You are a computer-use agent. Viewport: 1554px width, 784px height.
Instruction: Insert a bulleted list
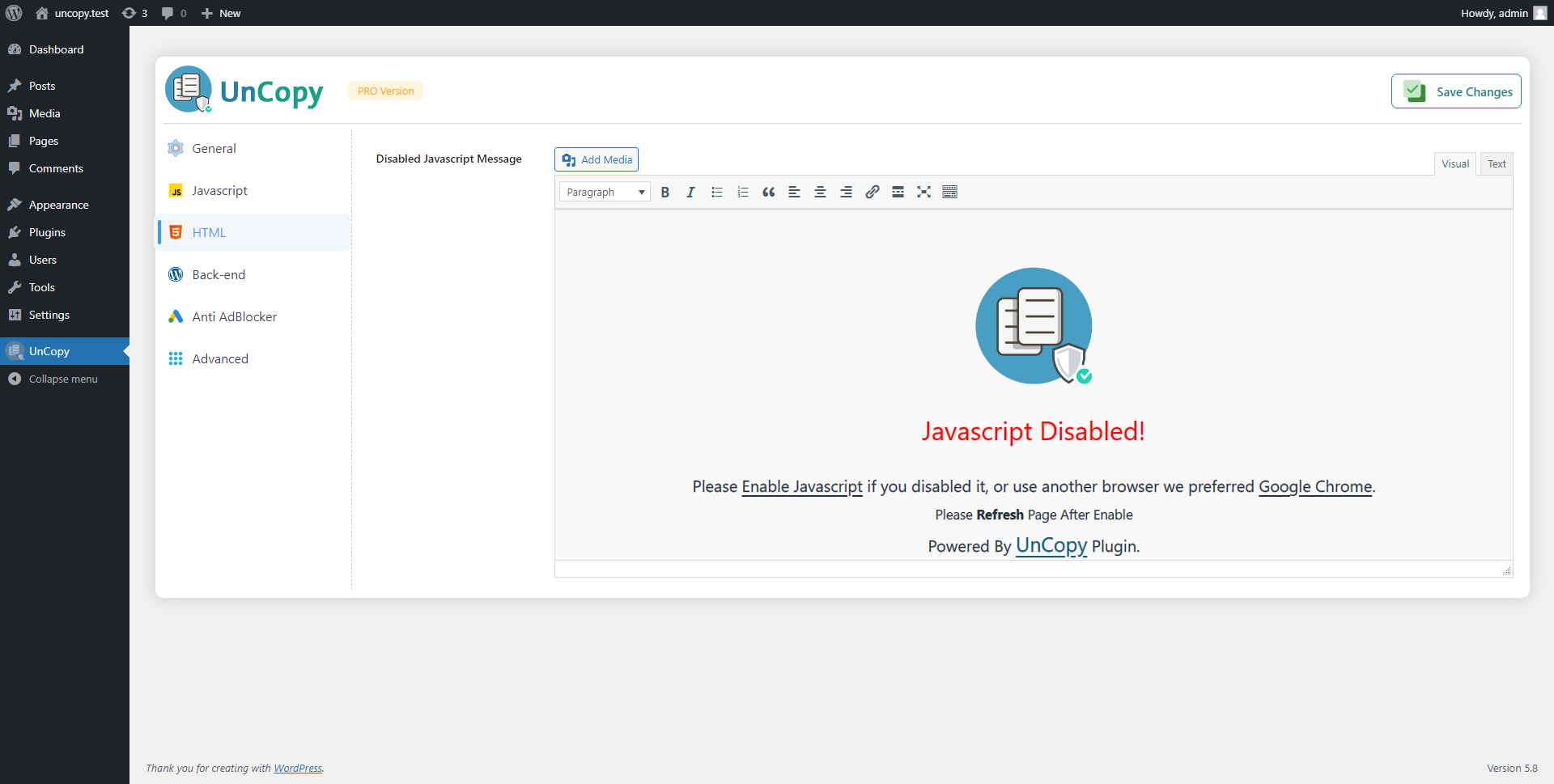click(716, 193)
